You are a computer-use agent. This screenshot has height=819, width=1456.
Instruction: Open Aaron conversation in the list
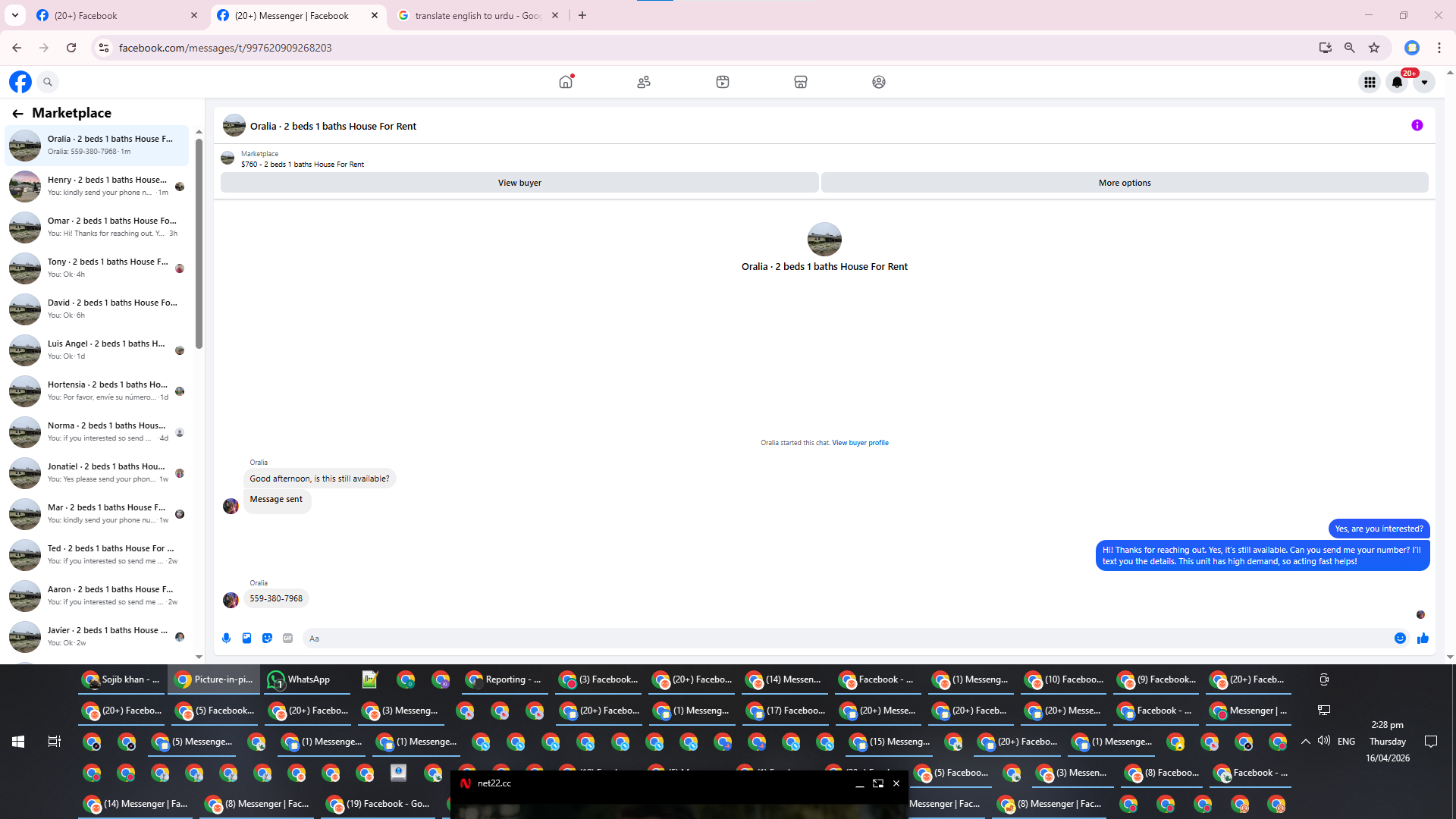[x=98, y=596]
